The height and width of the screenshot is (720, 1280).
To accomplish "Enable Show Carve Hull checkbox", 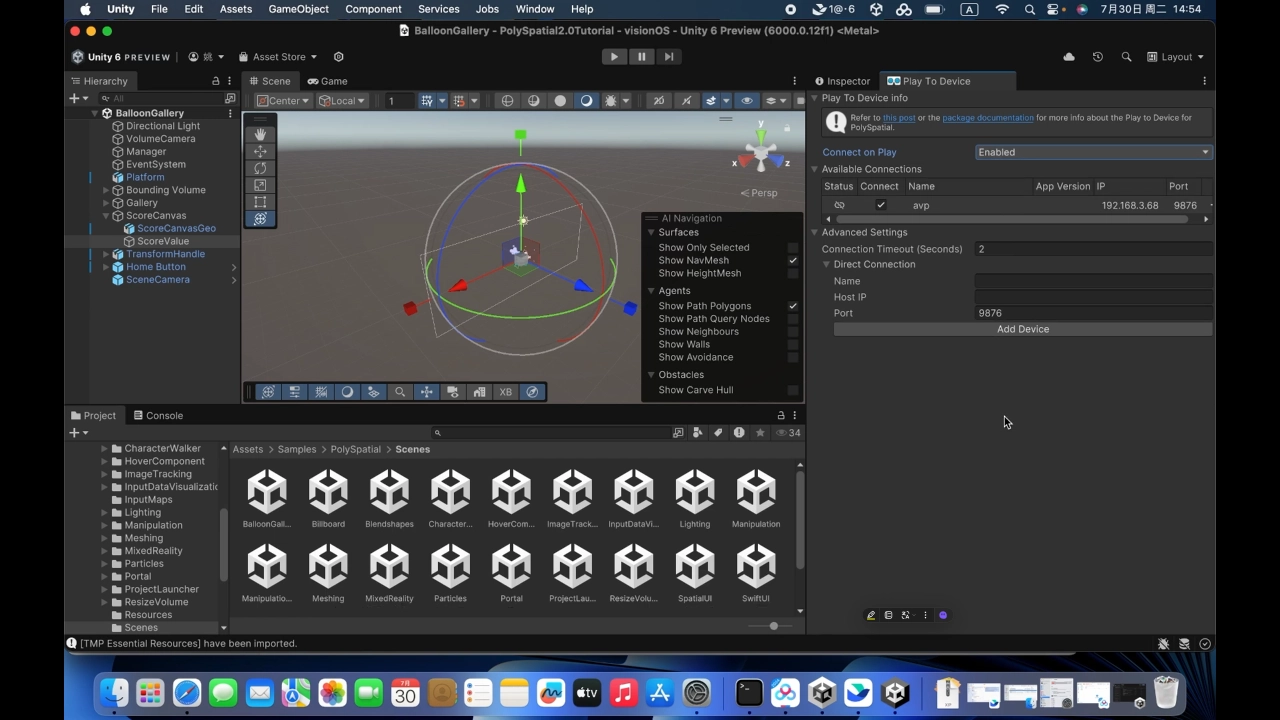I will point(793,390).
